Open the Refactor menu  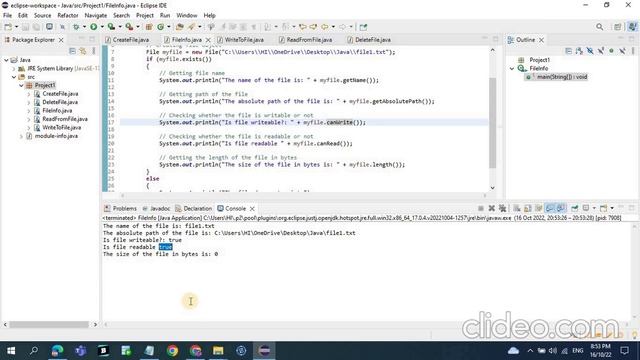tap(68, 16)
